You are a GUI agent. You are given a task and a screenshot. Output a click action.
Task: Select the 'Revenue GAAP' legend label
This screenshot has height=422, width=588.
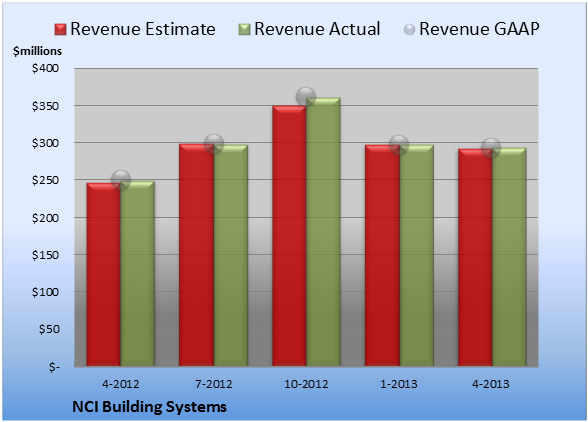pyautogui.click(x=479, y=29)
